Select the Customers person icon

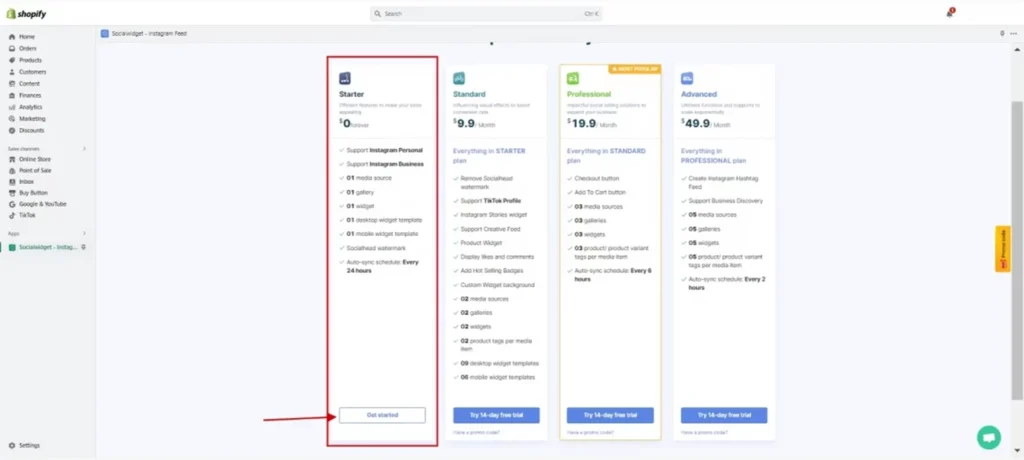click(12, 72)
